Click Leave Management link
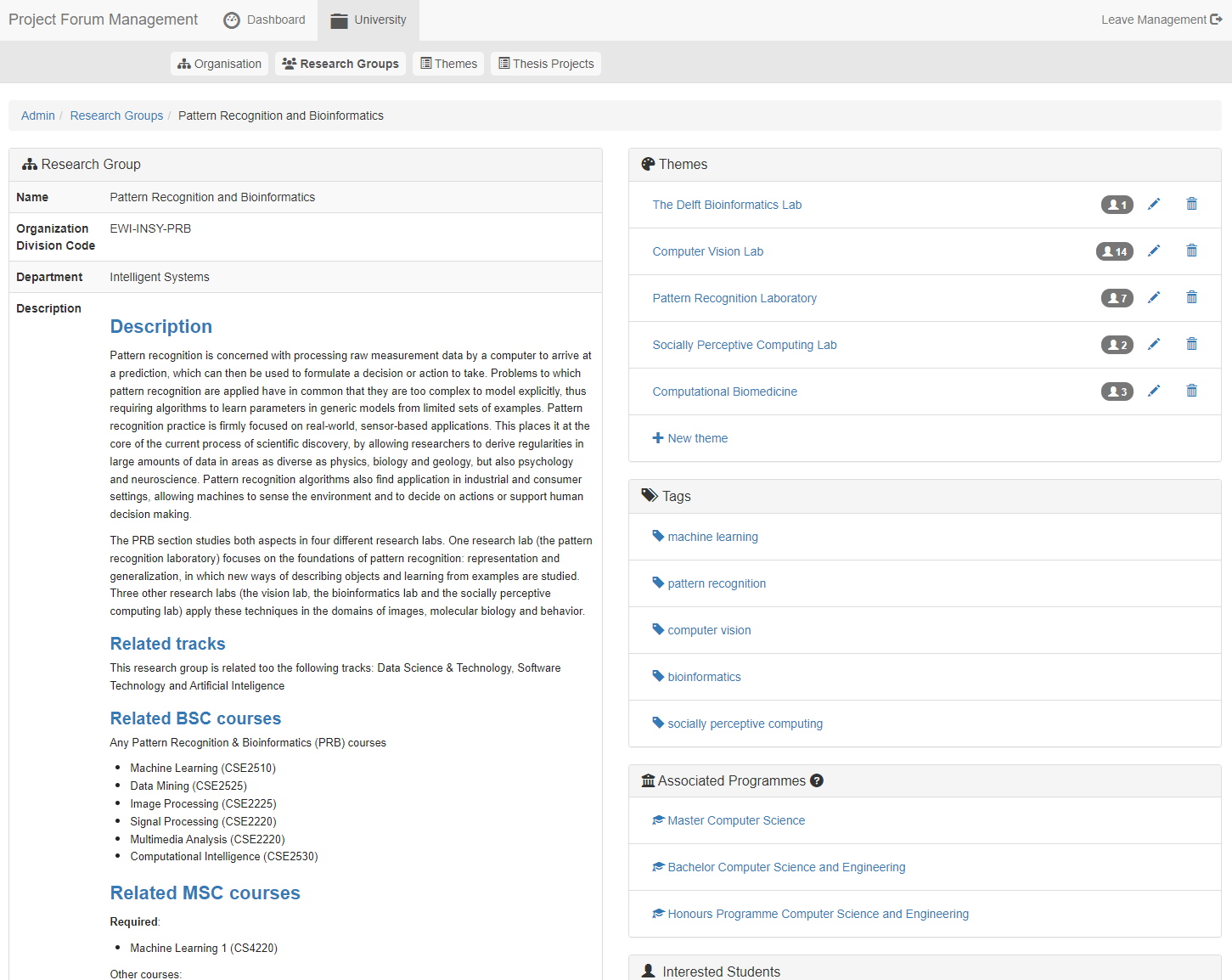Image resolution: width=1232 pixels, height=980 pixels. pos(1161,20)
